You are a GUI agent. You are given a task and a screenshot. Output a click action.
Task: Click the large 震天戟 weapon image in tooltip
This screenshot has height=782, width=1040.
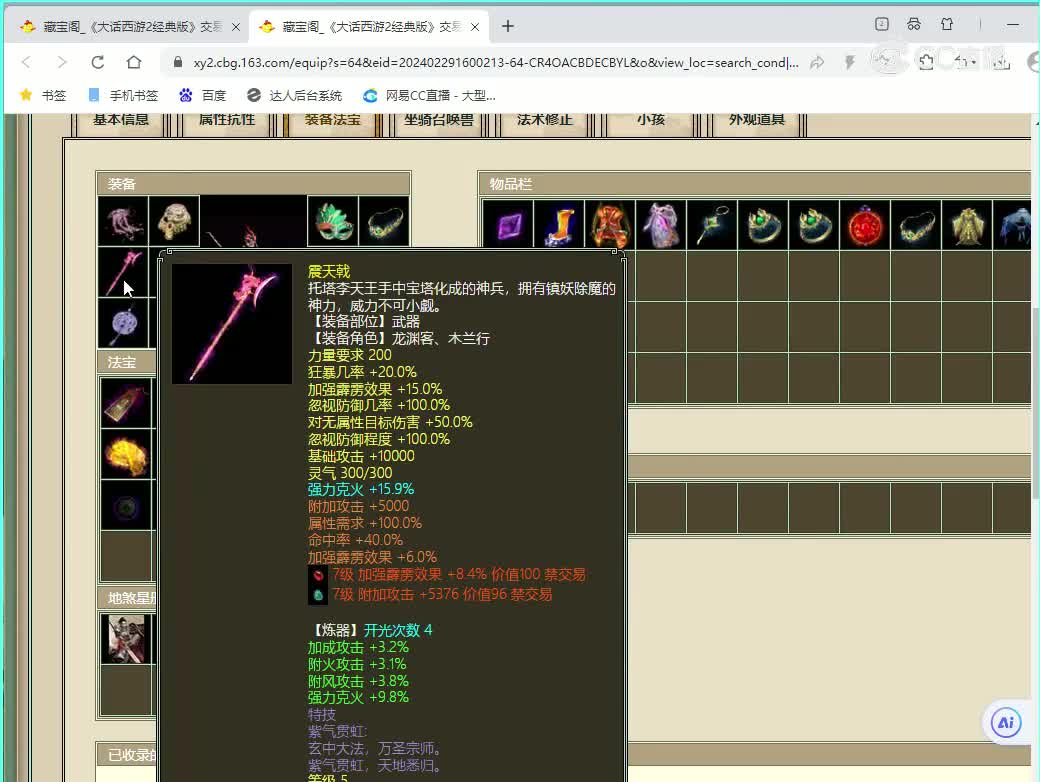click(x=231, y=324)
